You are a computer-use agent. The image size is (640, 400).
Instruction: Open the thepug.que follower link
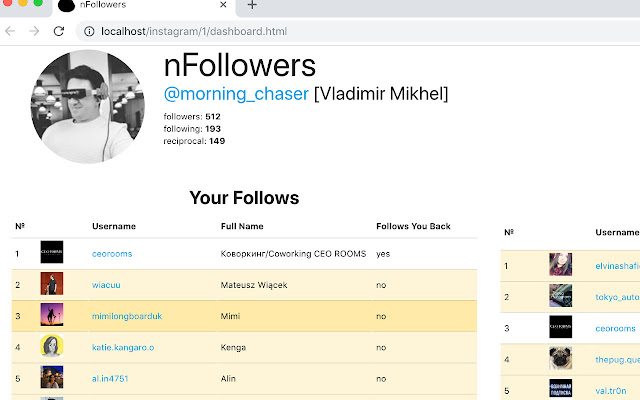(616, 359)
